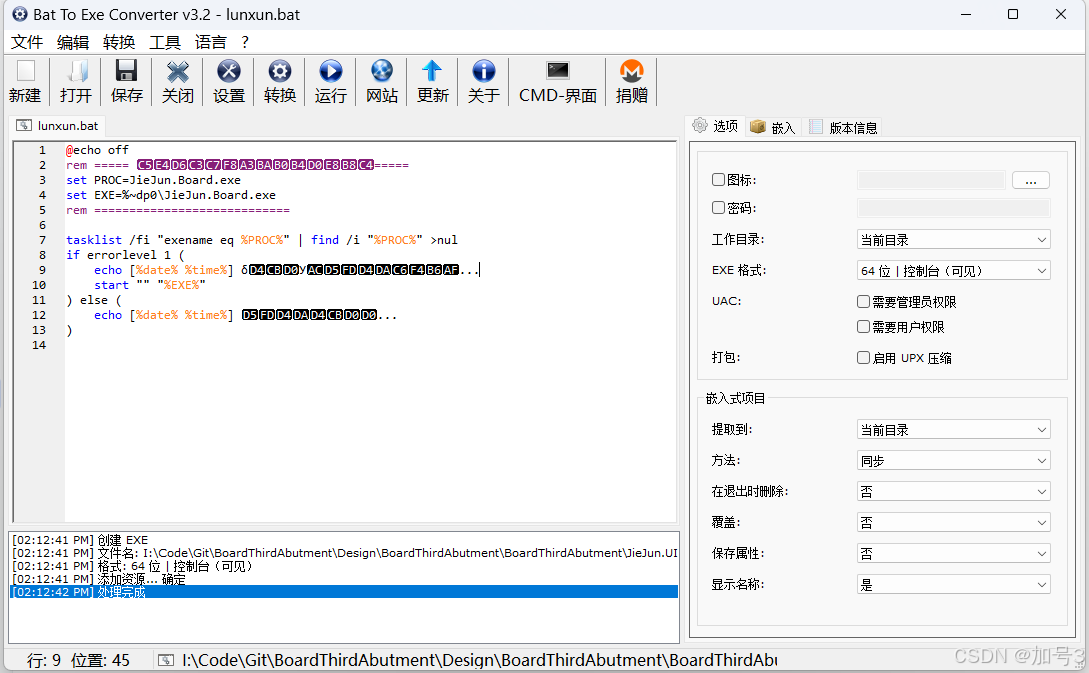Enable 启用 UPX 压缩 checkbox

pos(863,358)
